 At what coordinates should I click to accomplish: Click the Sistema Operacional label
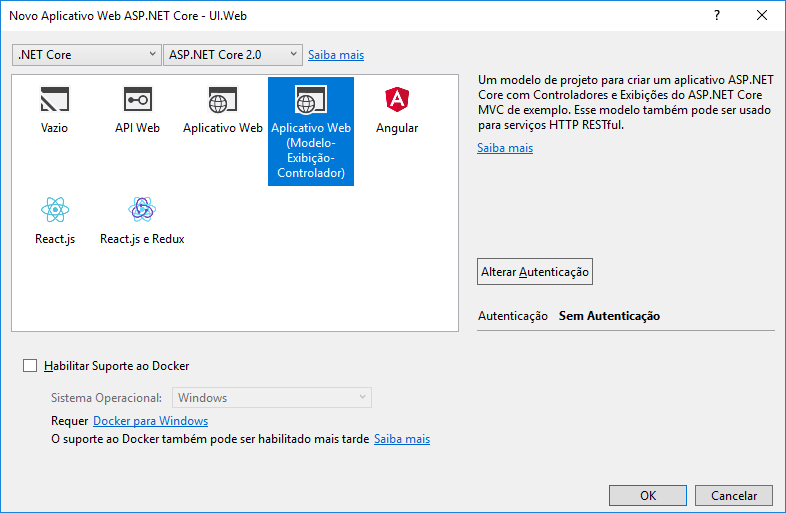[106, 398]
